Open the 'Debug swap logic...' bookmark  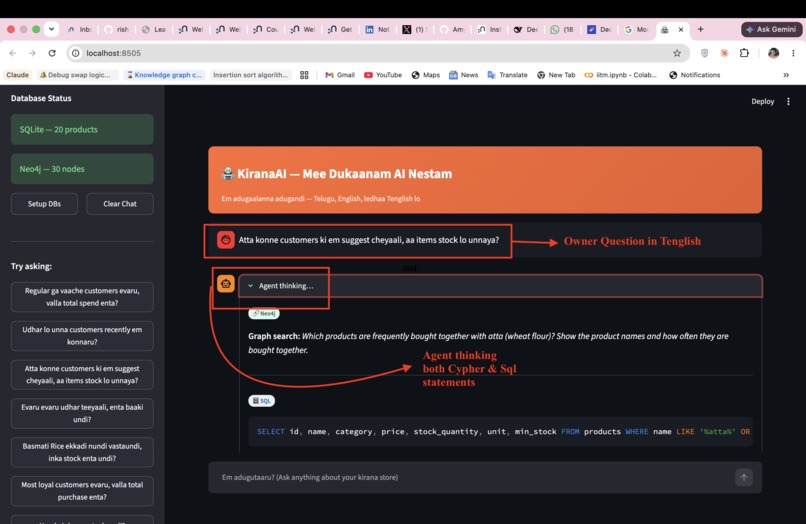pyautogui.click(x=75, y=75)
